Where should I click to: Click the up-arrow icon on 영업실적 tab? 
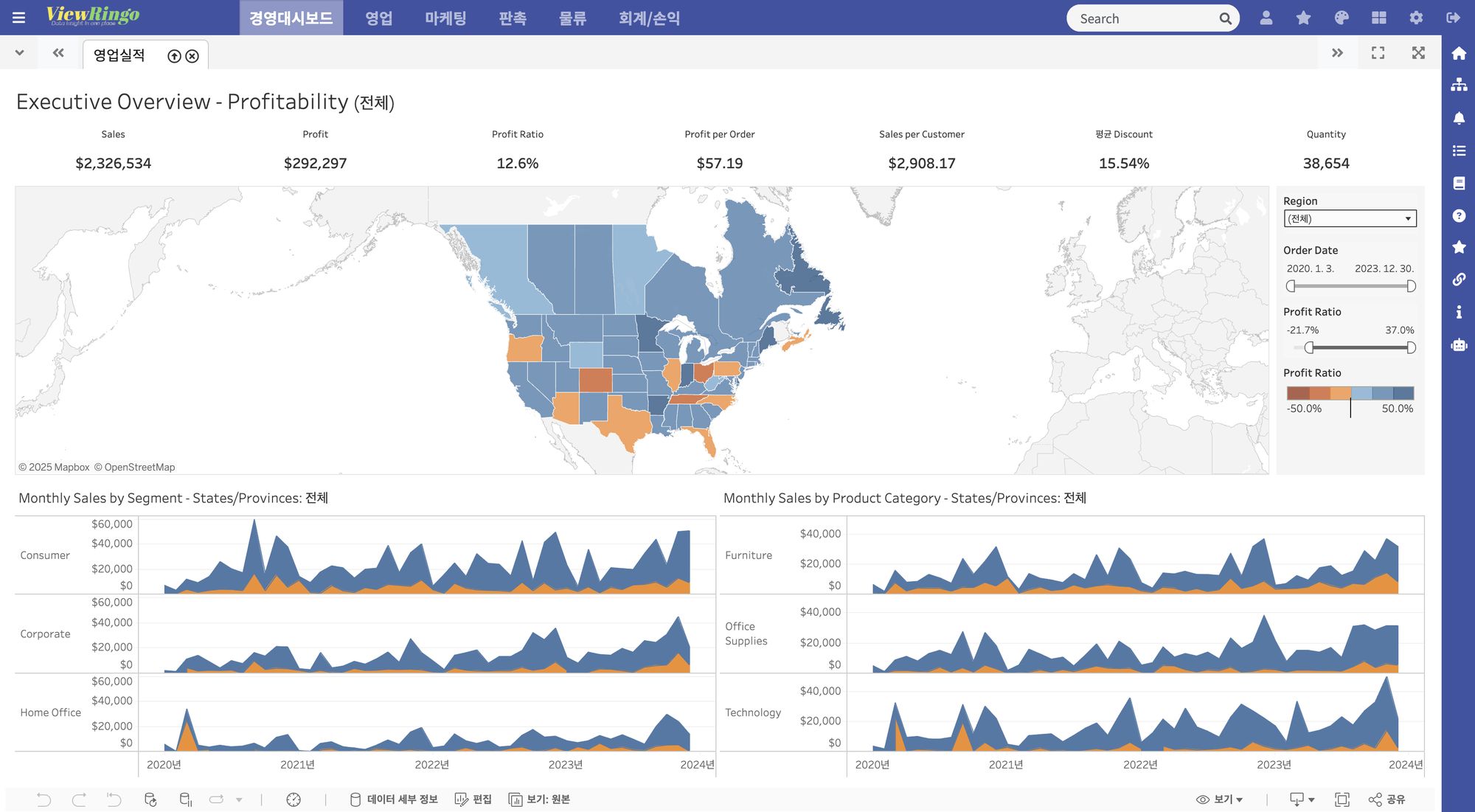tap(174, 56)
